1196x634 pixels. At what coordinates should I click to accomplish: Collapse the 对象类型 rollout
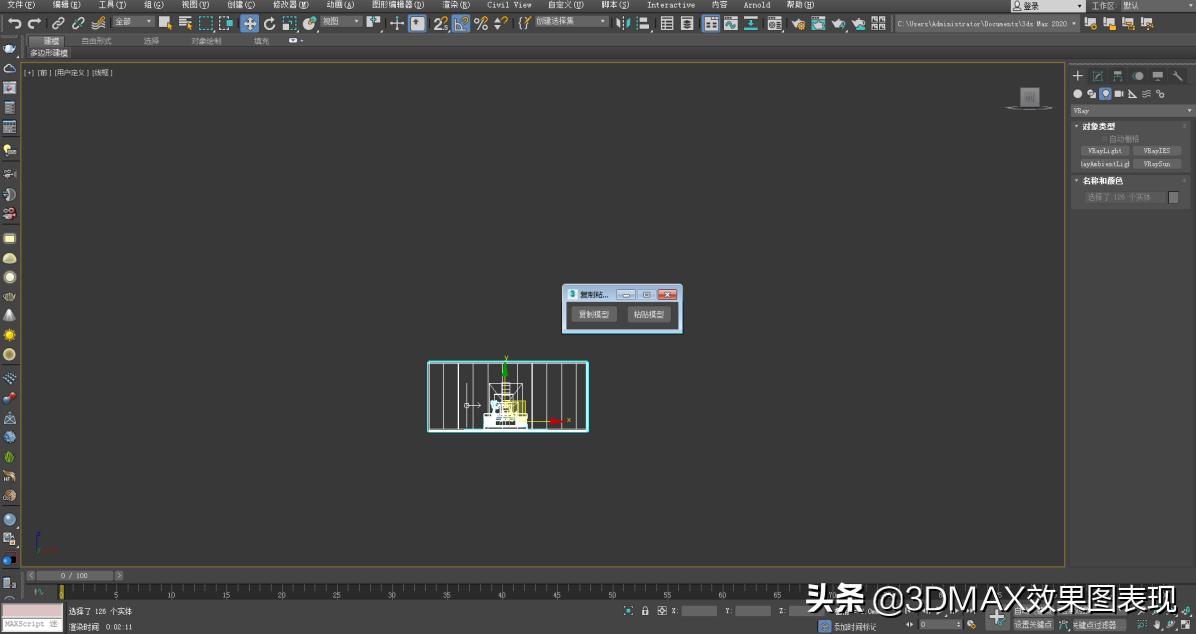tap(1078, 125)
